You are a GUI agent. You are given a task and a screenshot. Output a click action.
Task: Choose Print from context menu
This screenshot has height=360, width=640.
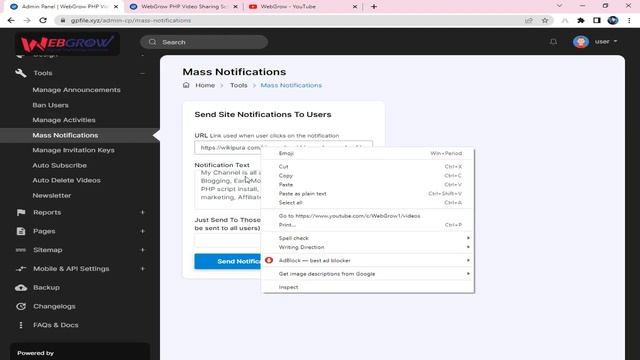pyautogui.click(x=367, y=225)
